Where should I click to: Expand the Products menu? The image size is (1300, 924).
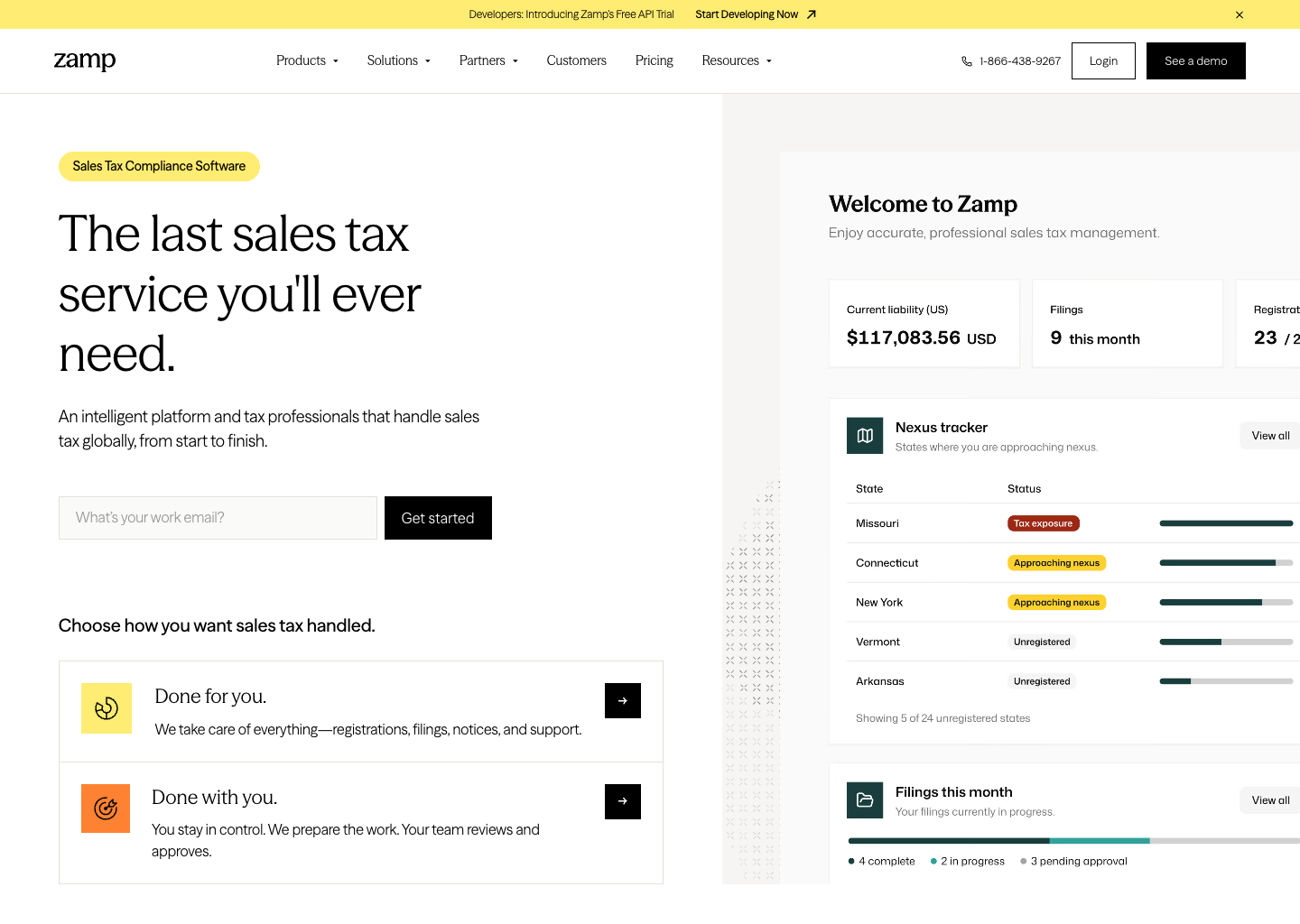[x=308, y=60]
